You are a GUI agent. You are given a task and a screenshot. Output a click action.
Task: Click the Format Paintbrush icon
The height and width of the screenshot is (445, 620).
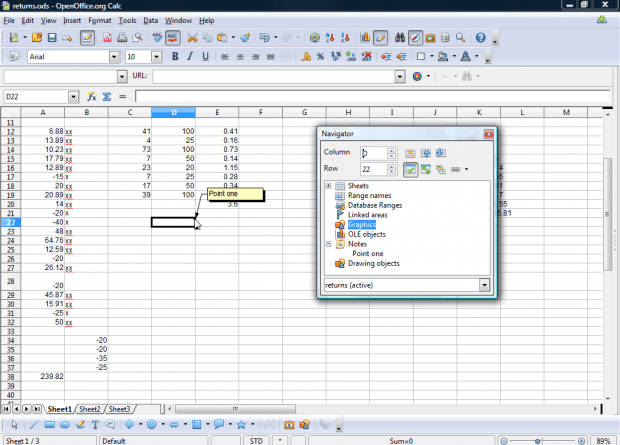coord(245,38)
